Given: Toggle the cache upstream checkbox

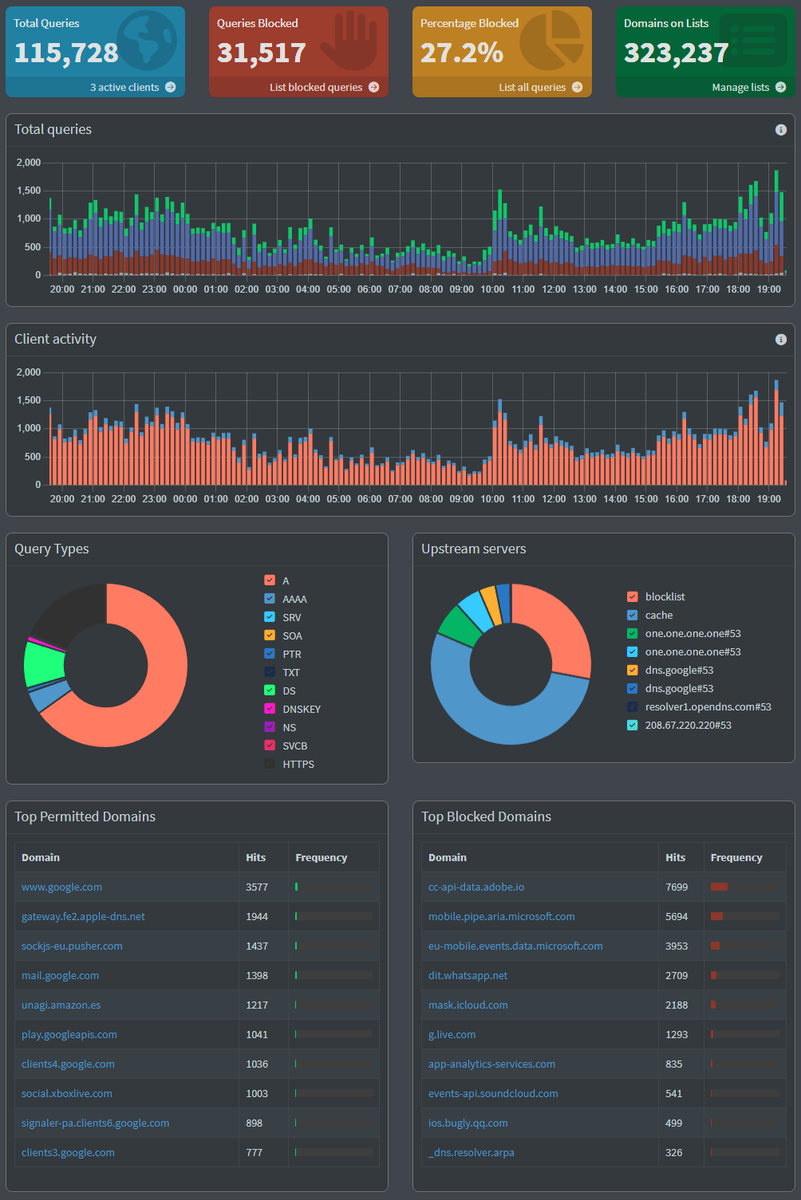Looking at the screenshot, I should click(632, 615).
